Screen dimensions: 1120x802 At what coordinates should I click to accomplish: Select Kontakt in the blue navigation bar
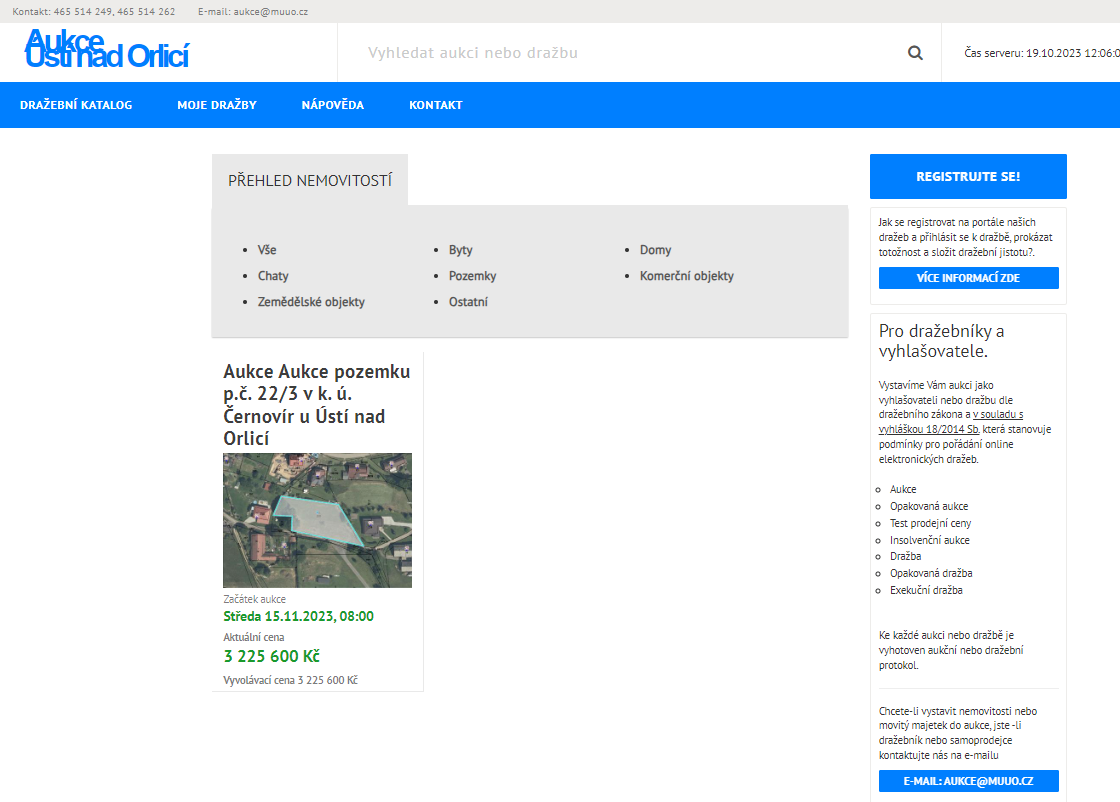point(436,105)
